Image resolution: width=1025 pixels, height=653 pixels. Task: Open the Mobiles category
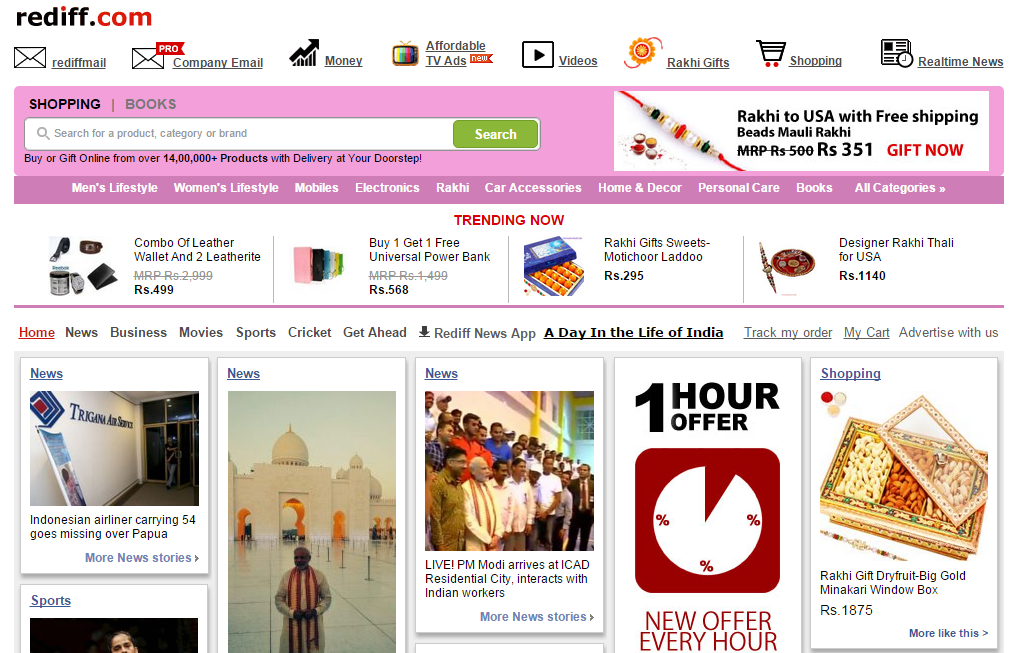click(x=316, y=188)
